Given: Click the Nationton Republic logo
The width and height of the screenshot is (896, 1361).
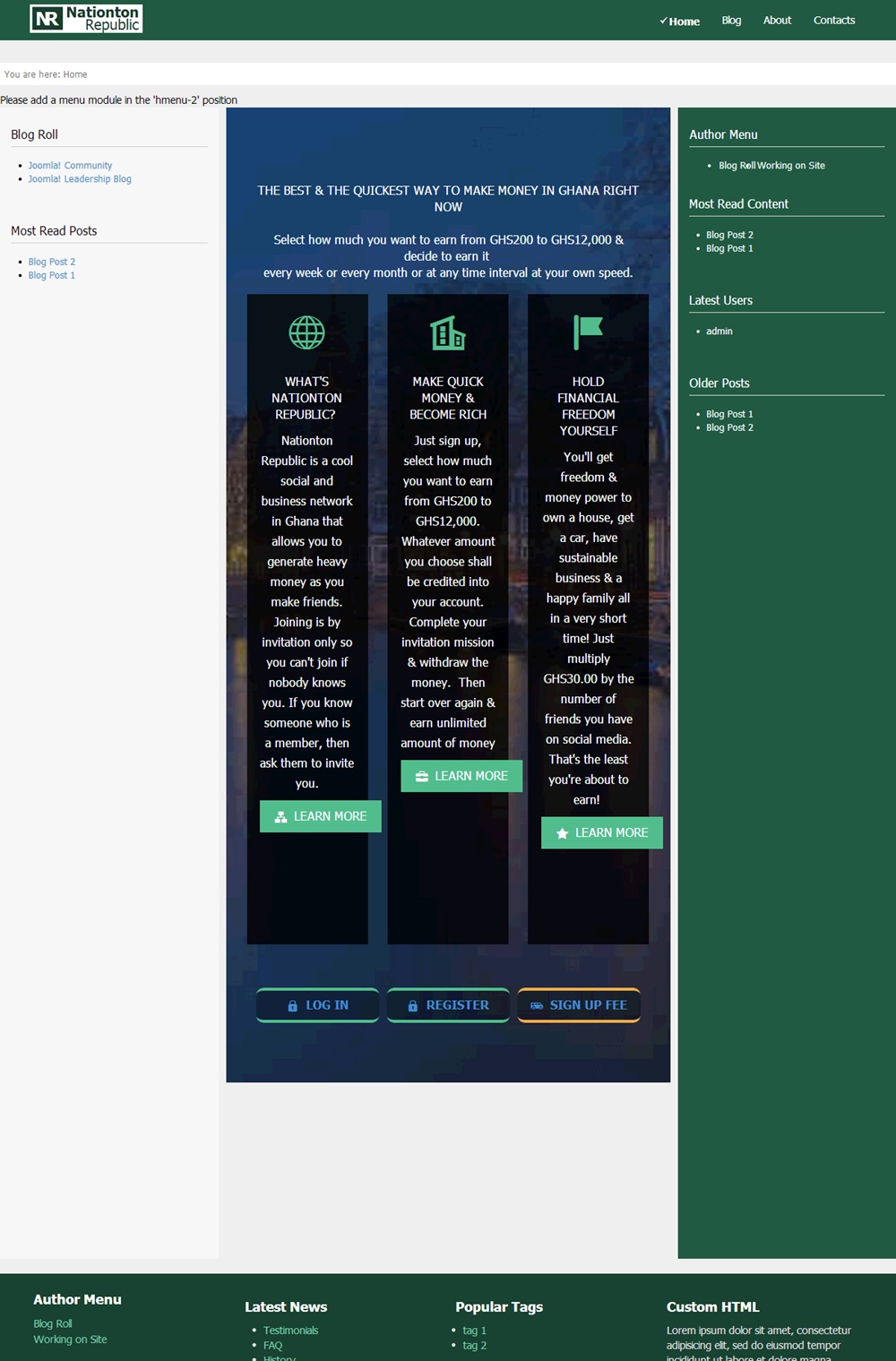Looking at the screenshot, I should pyautogui.click(x=86, y=19).
